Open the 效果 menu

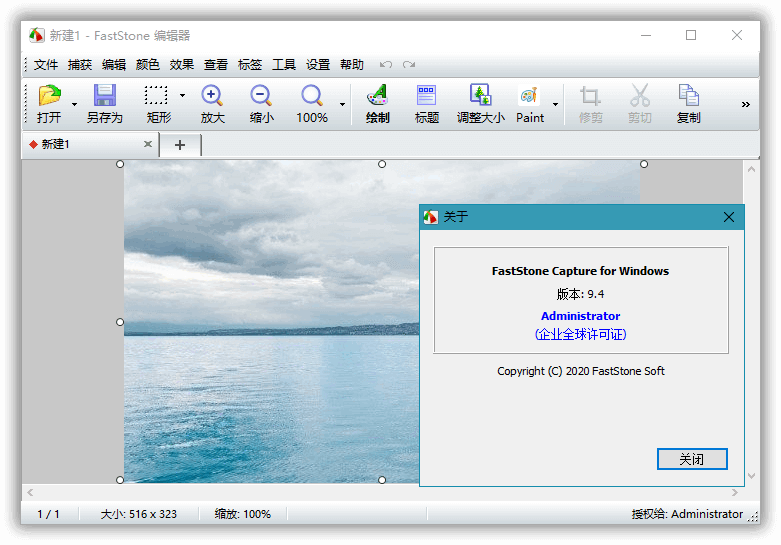pos(182,64)
